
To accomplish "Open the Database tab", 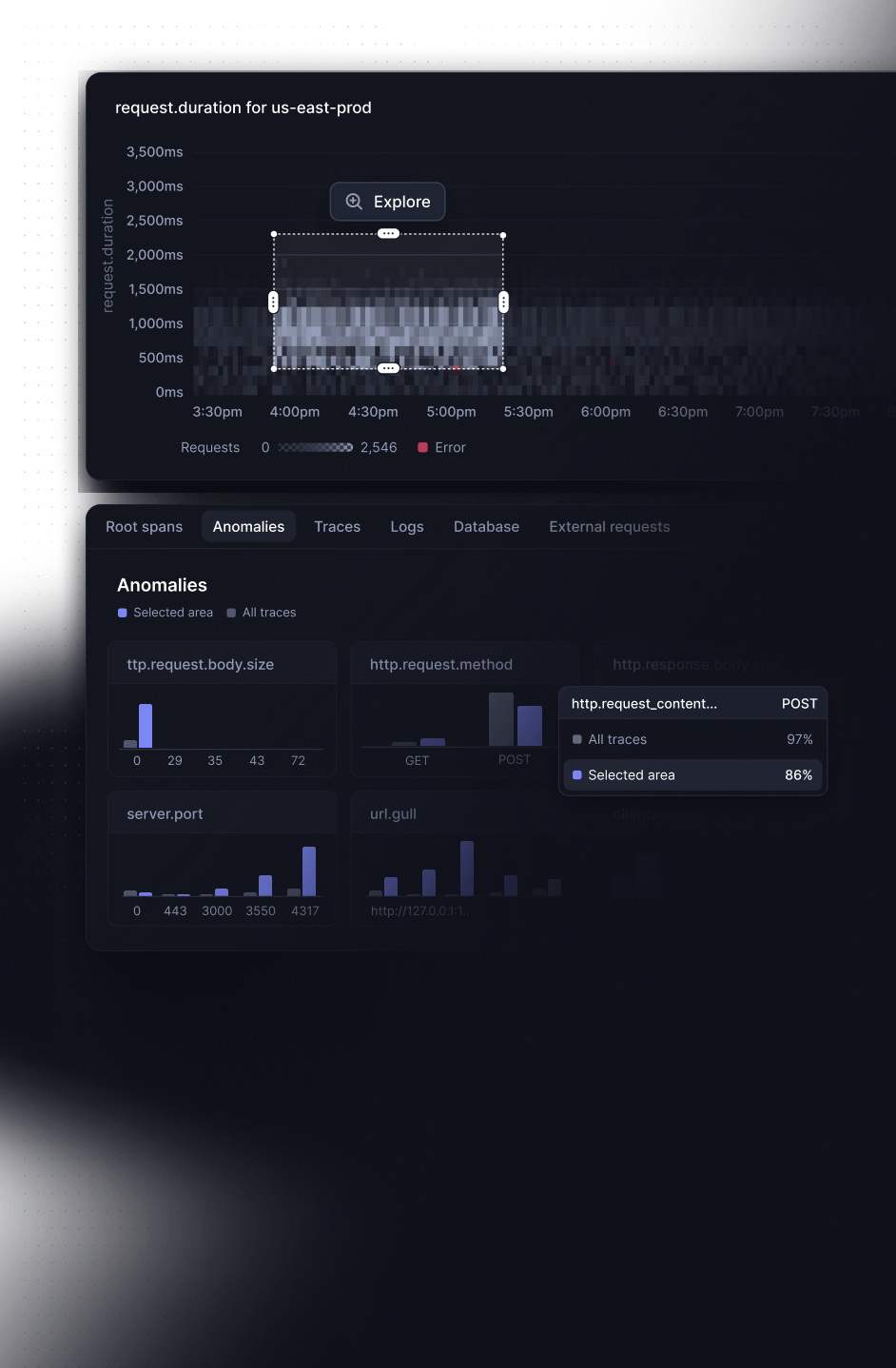I will coord(486,527).
